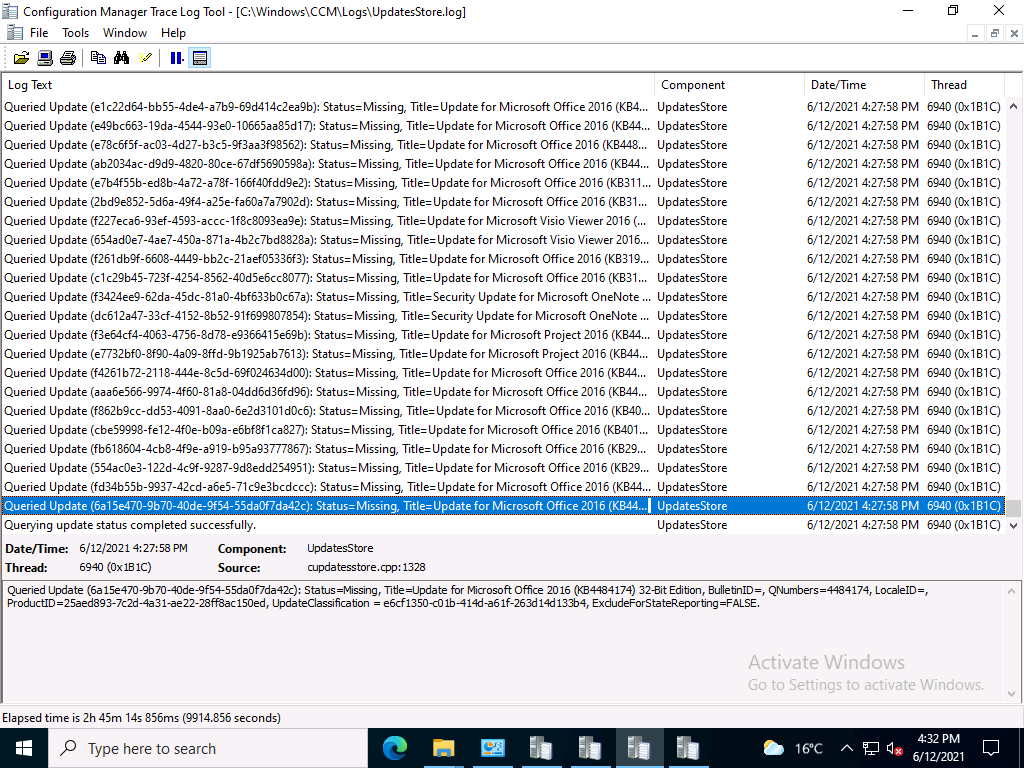Viewport: 1024px width, 768px height.
Task: Select OneNote security update entry f3424ee9-62da
Action: click(x=503, y=296)
